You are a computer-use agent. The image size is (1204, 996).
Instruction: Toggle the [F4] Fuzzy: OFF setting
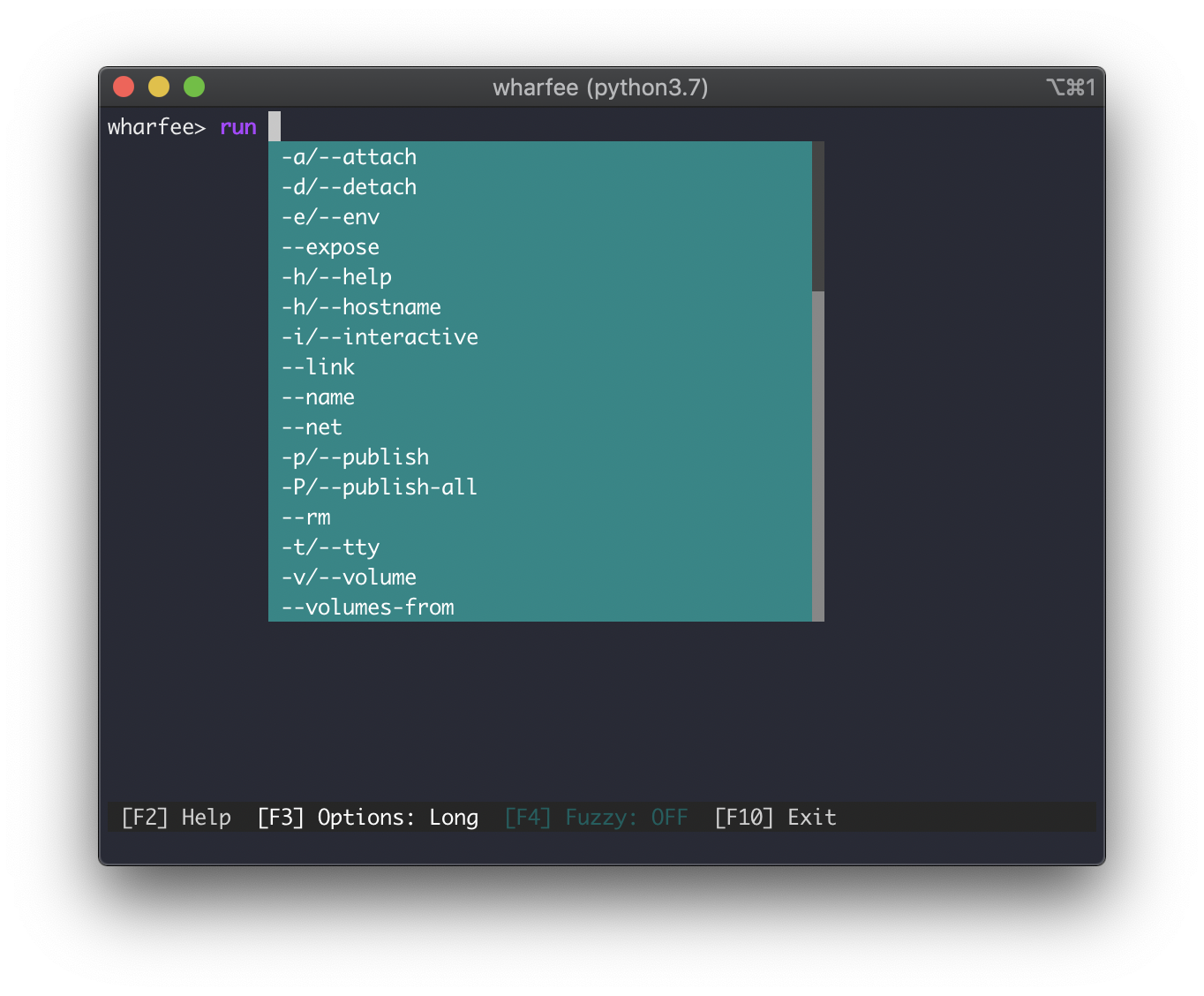pyautogui.click(x=596, y=818)
